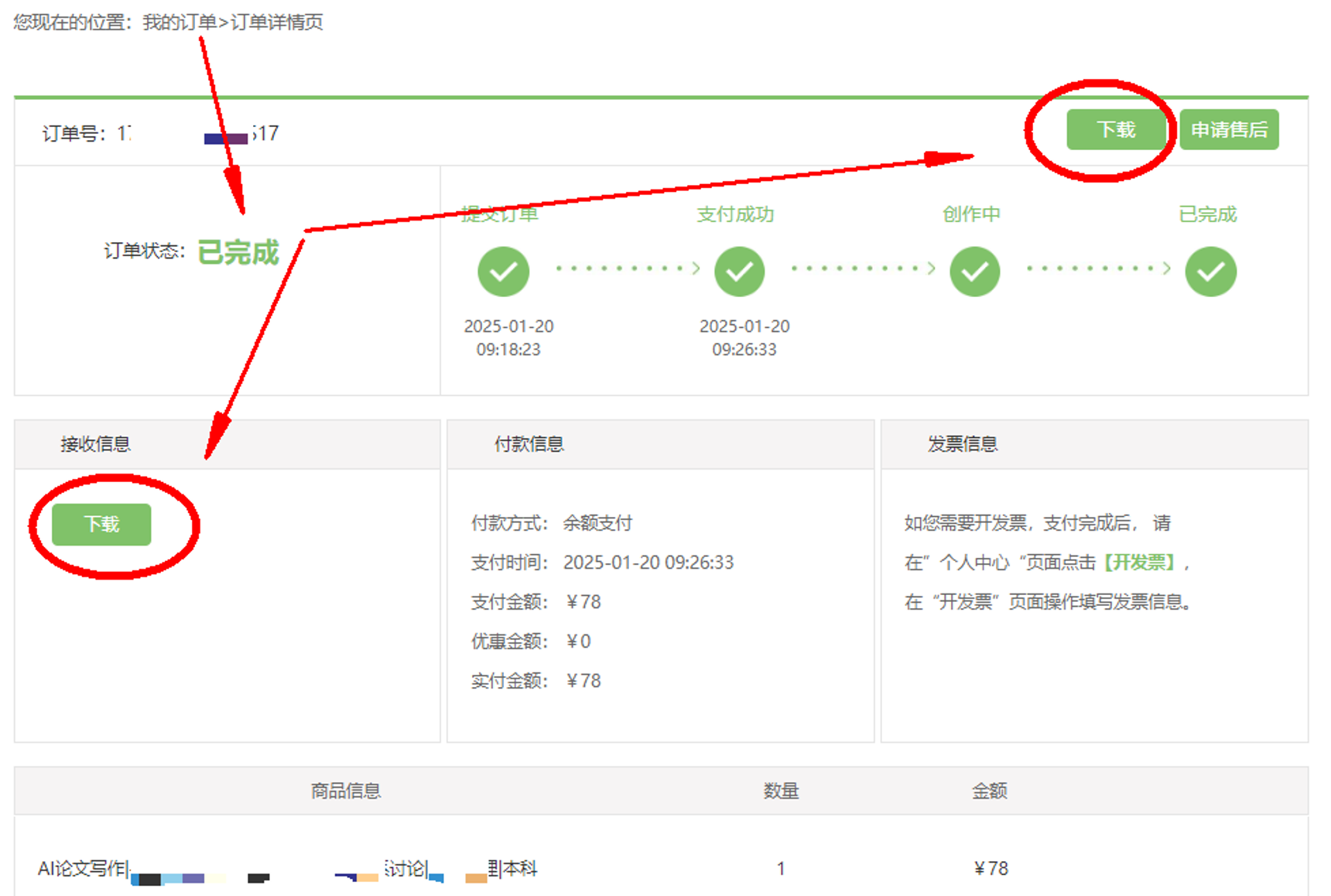The height and width of the screenshot is (896, 1331).
Task: Click the 09:26:33 timestamp under 支付成功
Action: (744, 350)
